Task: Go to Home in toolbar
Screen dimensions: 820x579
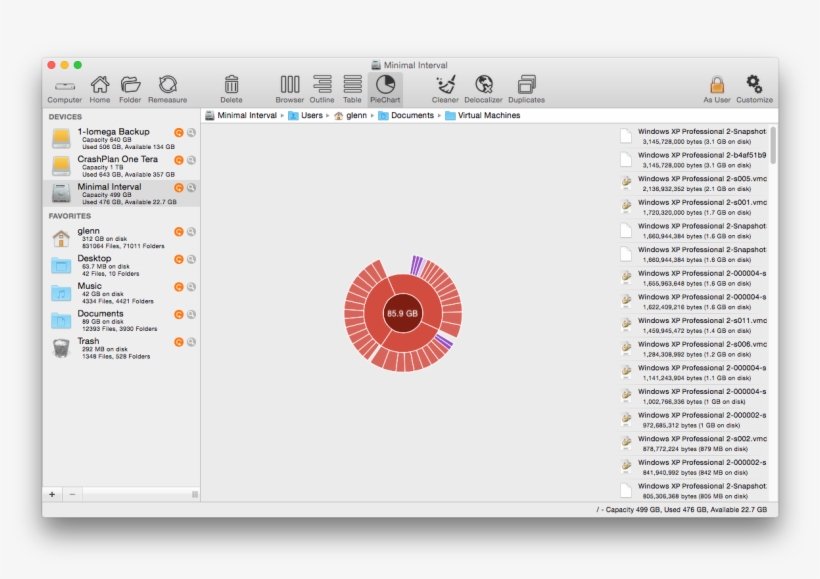Action: (99, 89)
